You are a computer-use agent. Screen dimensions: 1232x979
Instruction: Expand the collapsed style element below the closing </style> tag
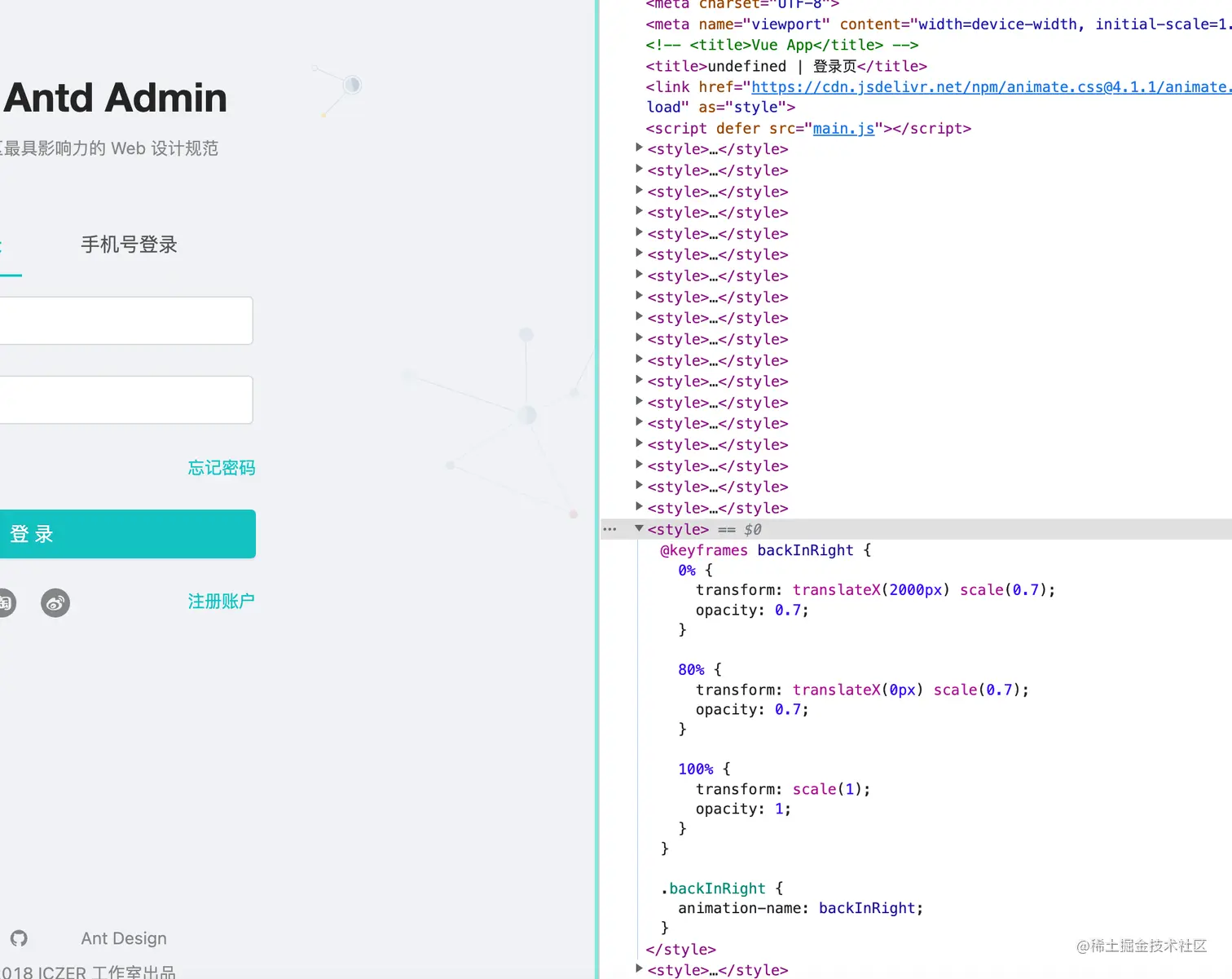pos(639,968)
